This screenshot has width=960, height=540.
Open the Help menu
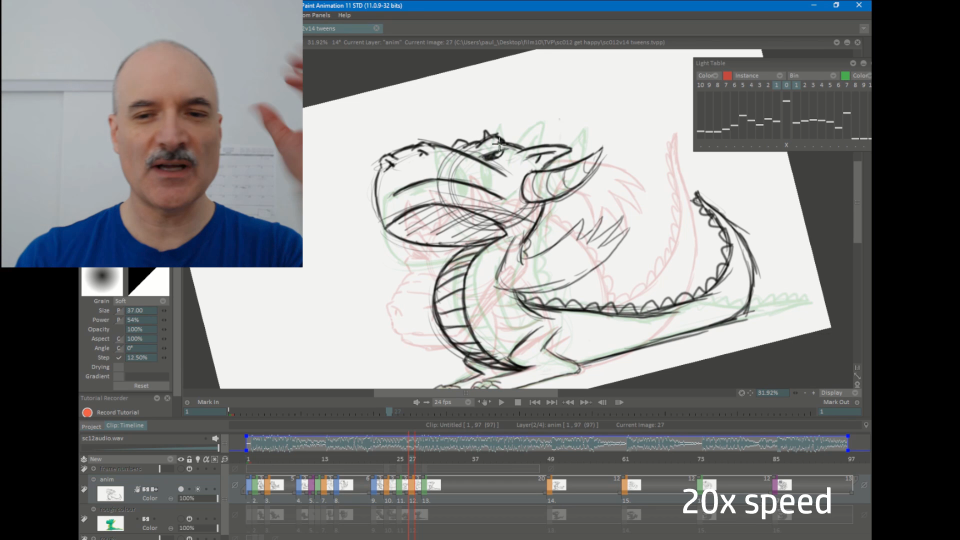point(345,15)
